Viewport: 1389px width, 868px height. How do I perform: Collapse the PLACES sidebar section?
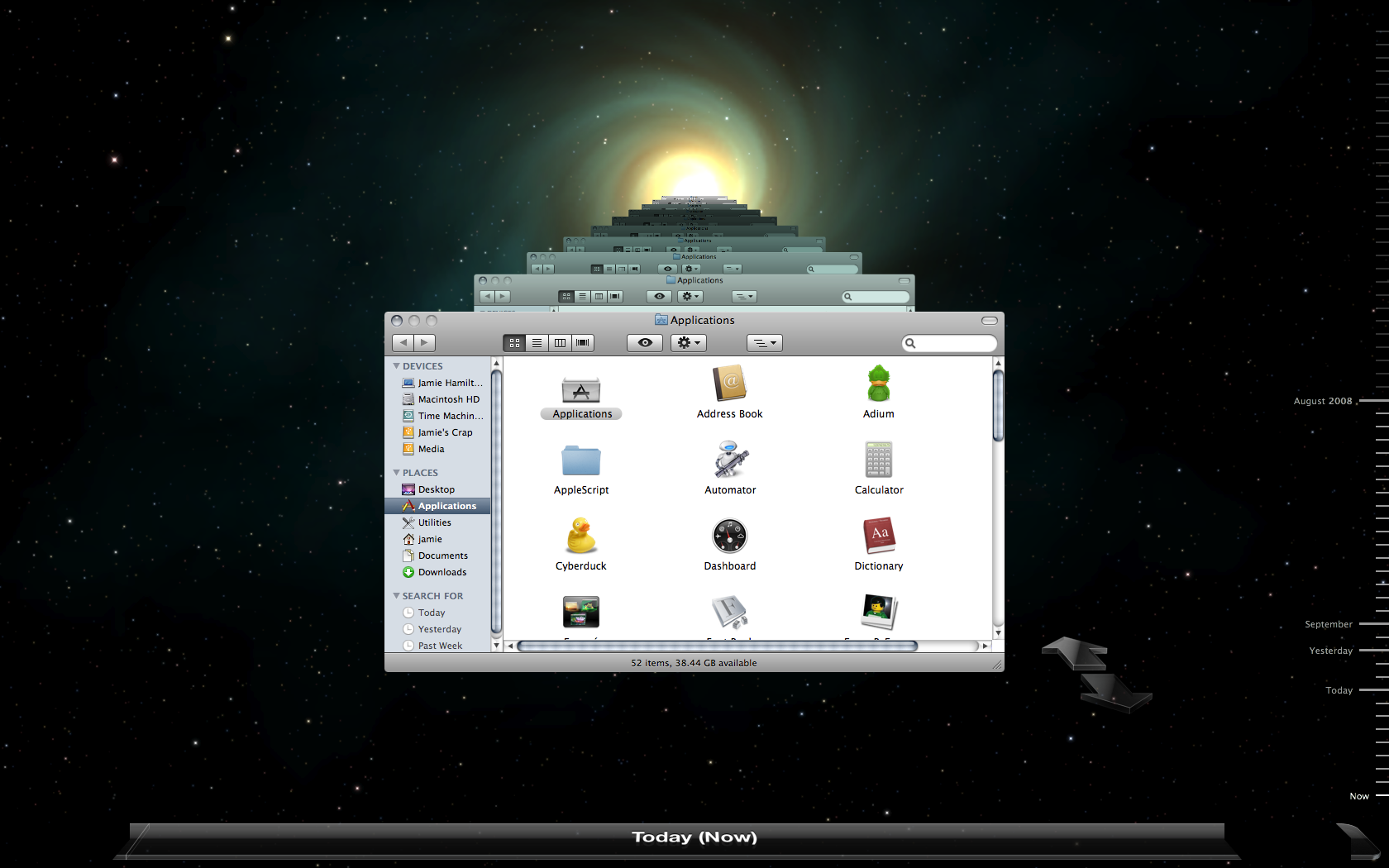pos(396,473)
